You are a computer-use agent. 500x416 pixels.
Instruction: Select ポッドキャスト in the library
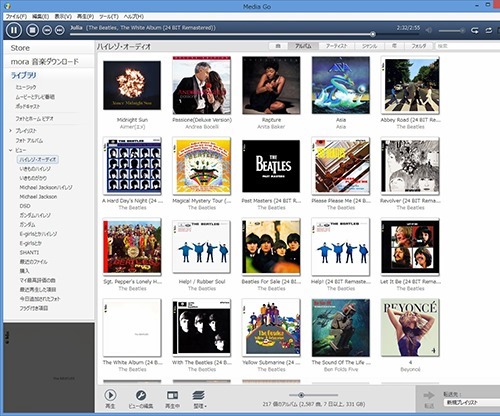pos(27,107)
